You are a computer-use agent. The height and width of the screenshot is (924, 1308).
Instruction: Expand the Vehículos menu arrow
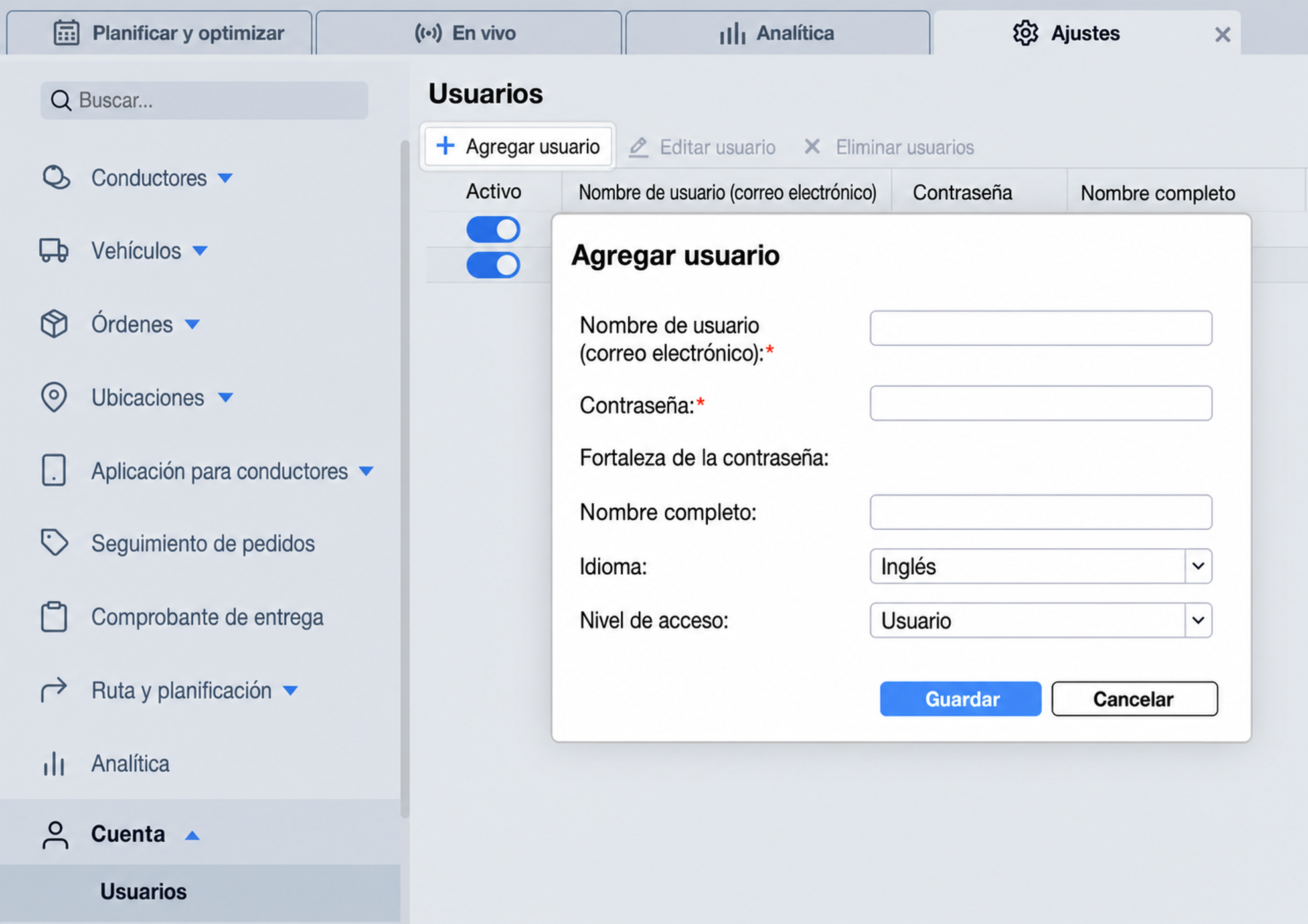tap(200, 251)
